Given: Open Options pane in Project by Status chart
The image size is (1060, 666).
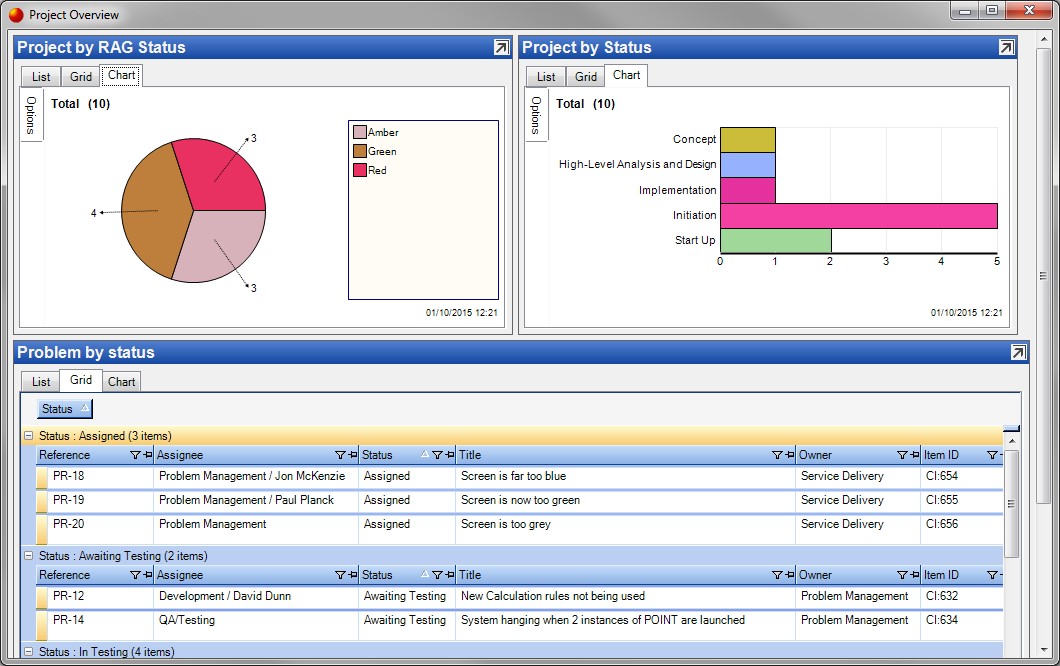Looking at the screenshot, I should 536,114.
